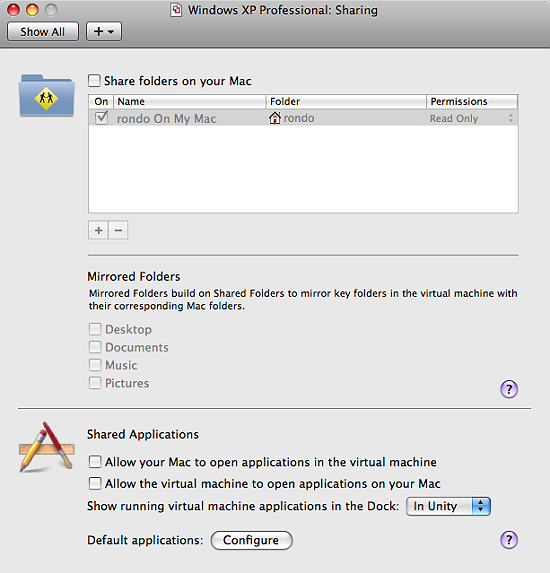Open the In Unity Dock dropdown
This screenshot has height=573, width=550.
click(x=448, y=506)
